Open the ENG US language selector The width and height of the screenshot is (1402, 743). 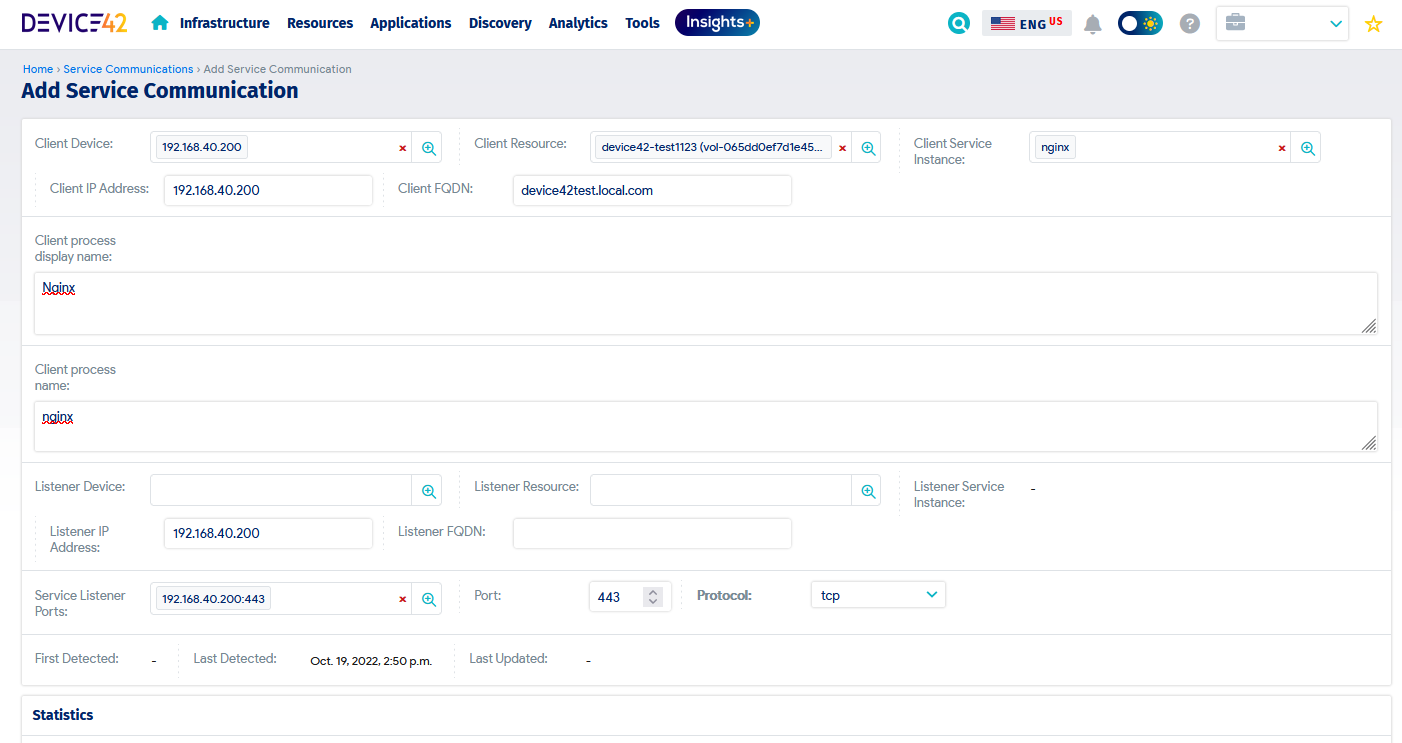(x=1026, y=23)
